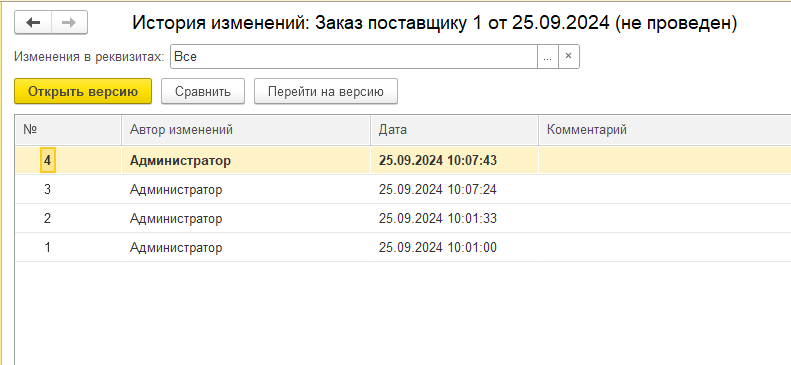Click the Перейти на версию button
The height and width of the screenshot is (365, 791).
(x=326, y=91)
